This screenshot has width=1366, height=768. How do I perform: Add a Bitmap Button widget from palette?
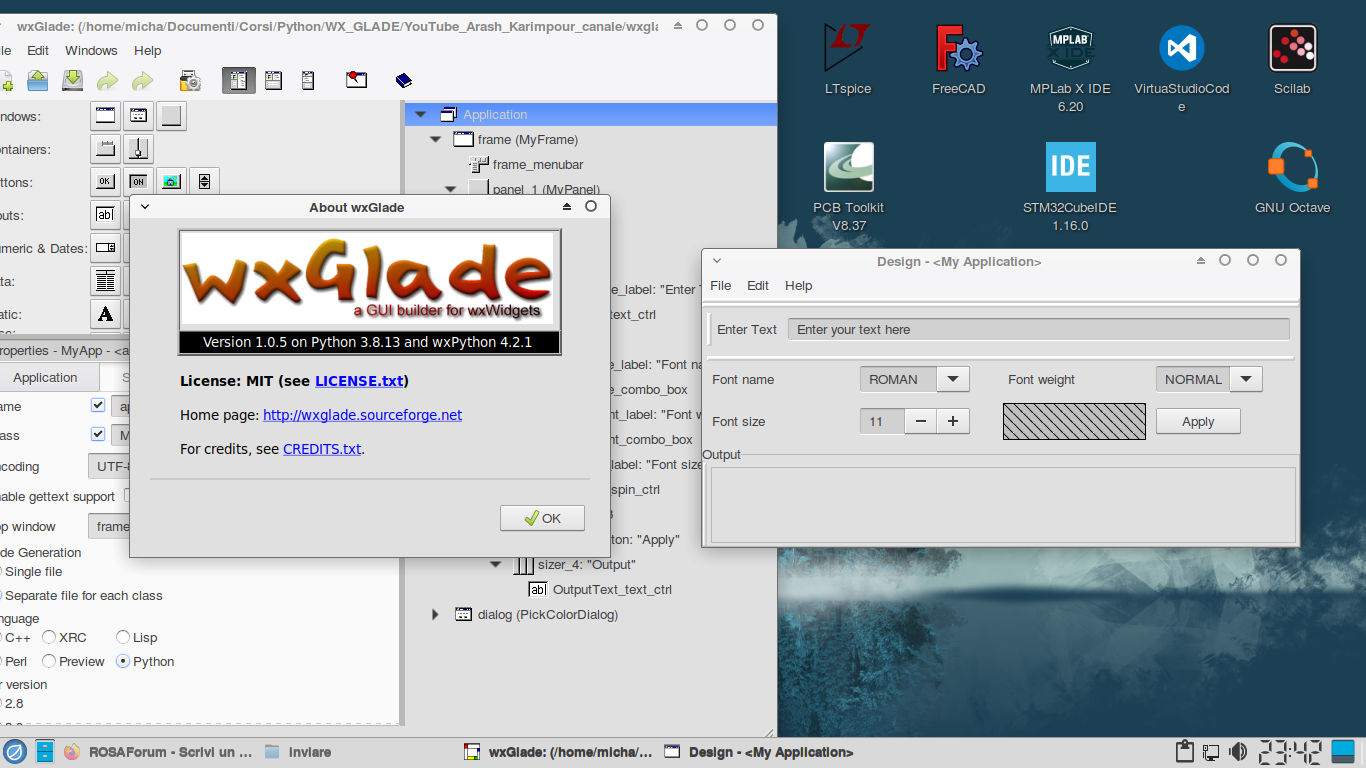(172, 182)
